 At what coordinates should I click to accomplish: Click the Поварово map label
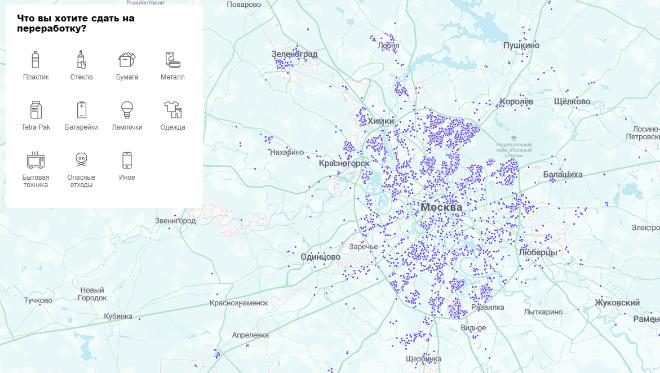click(x=244, y=5)
